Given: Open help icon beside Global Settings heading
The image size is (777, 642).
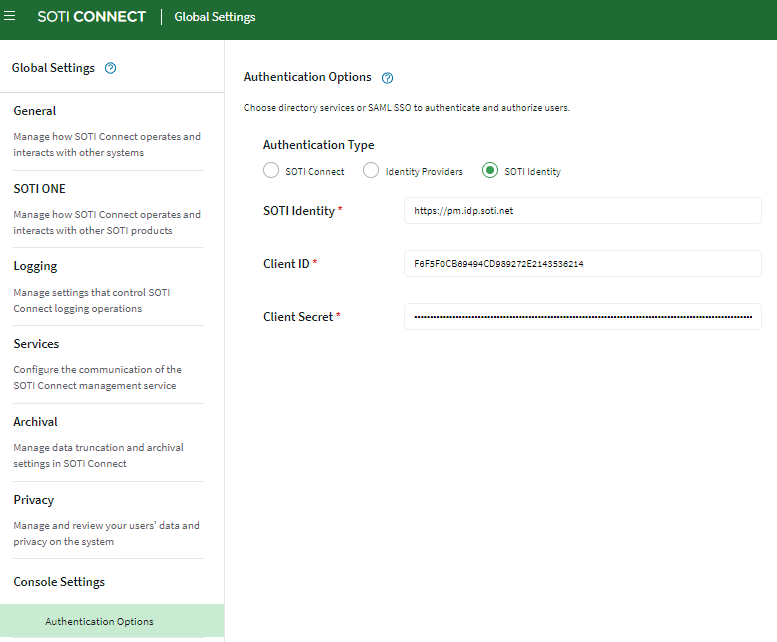Looking at the screenshot, I should pos(111,68).
